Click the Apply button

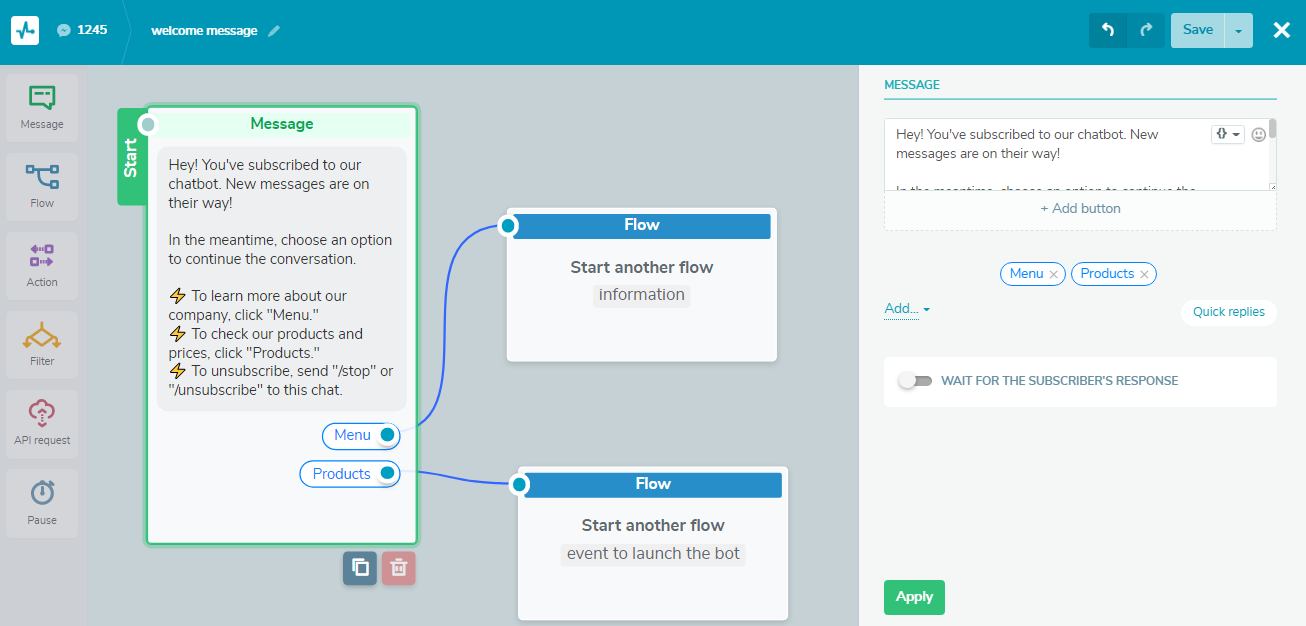click(914, 597)
